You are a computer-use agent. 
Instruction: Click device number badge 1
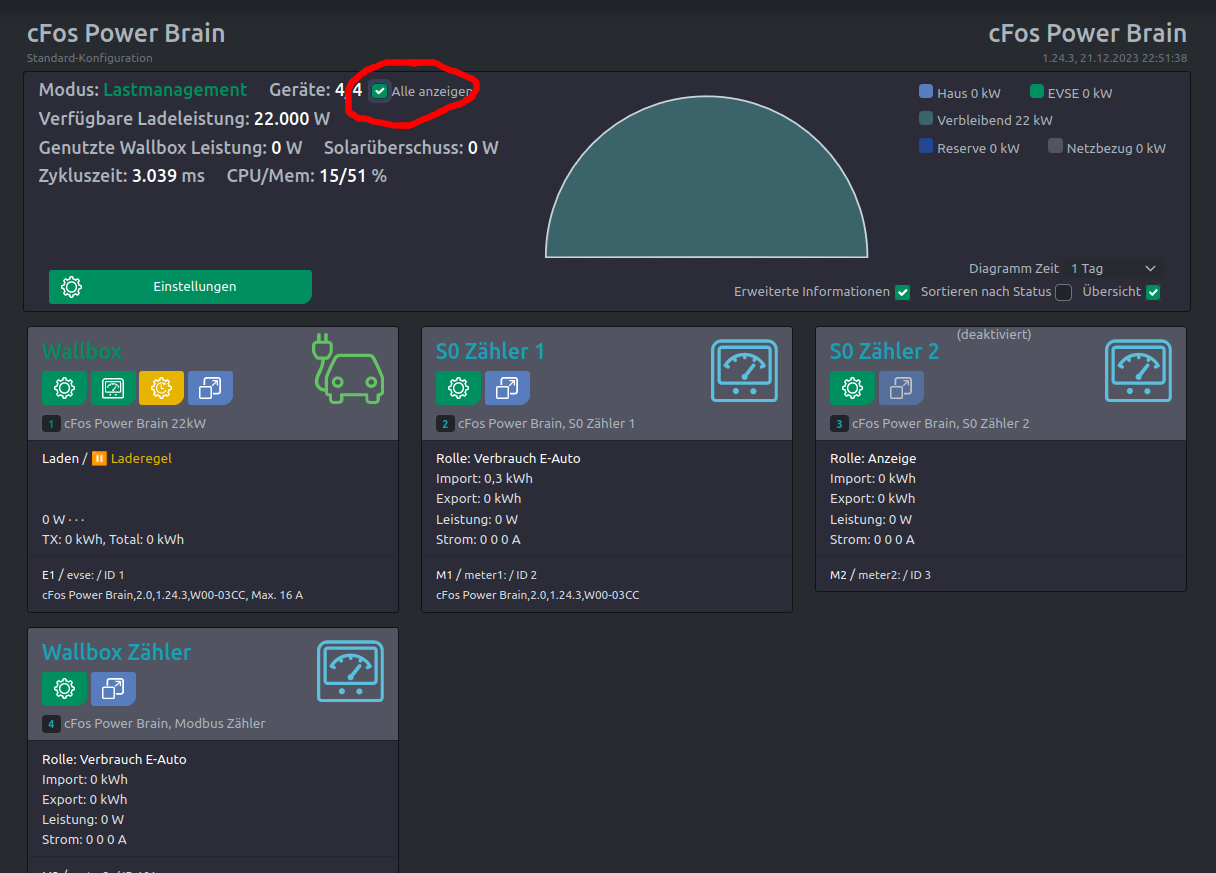tap(51, 424)
